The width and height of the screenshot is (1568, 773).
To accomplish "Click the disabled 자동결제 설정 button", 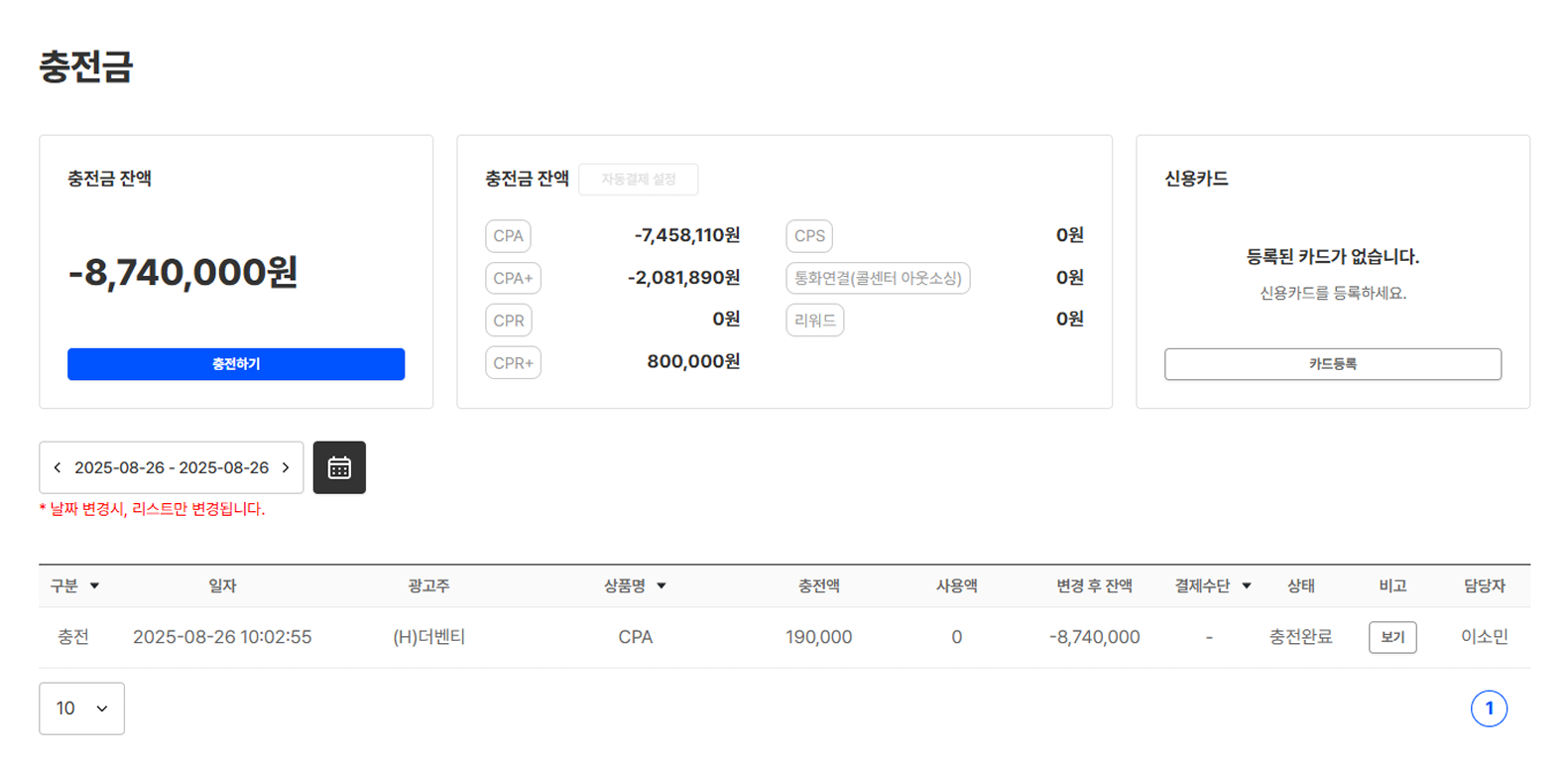I will pyautogui.click(x=638, y=180).
